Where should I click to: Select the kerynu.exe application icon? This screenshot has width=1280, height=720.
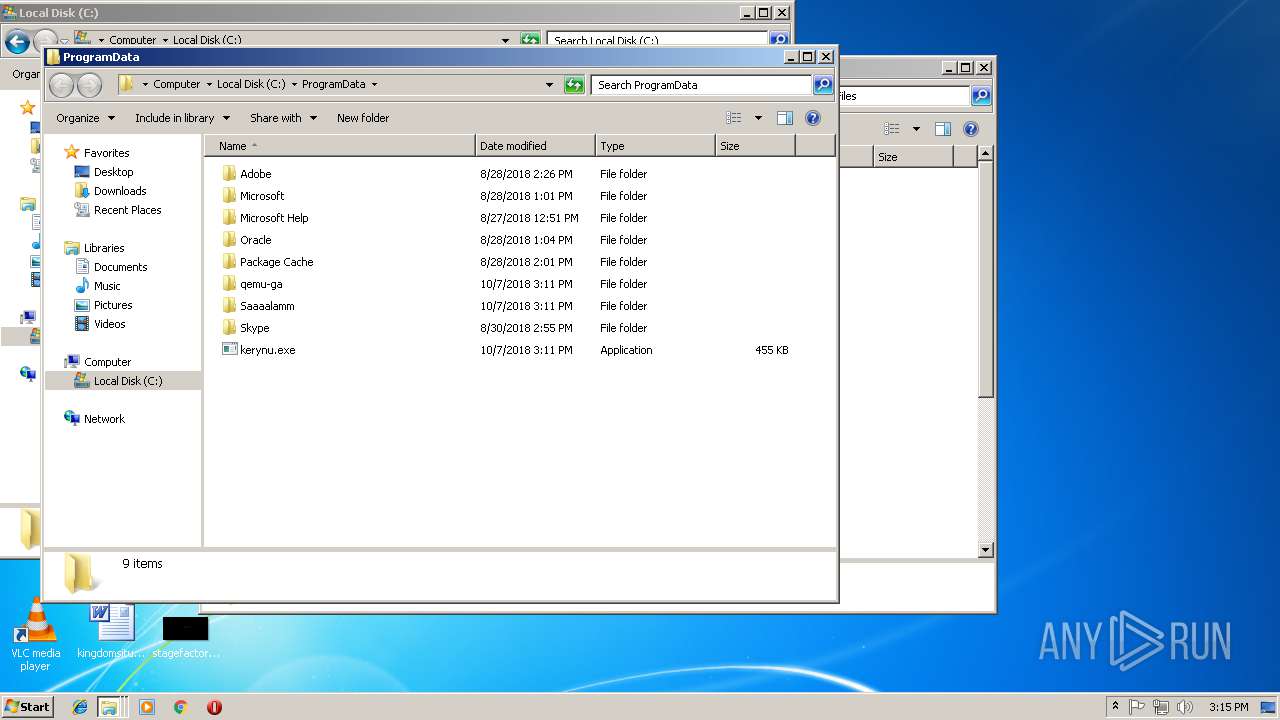coord(229,350)
